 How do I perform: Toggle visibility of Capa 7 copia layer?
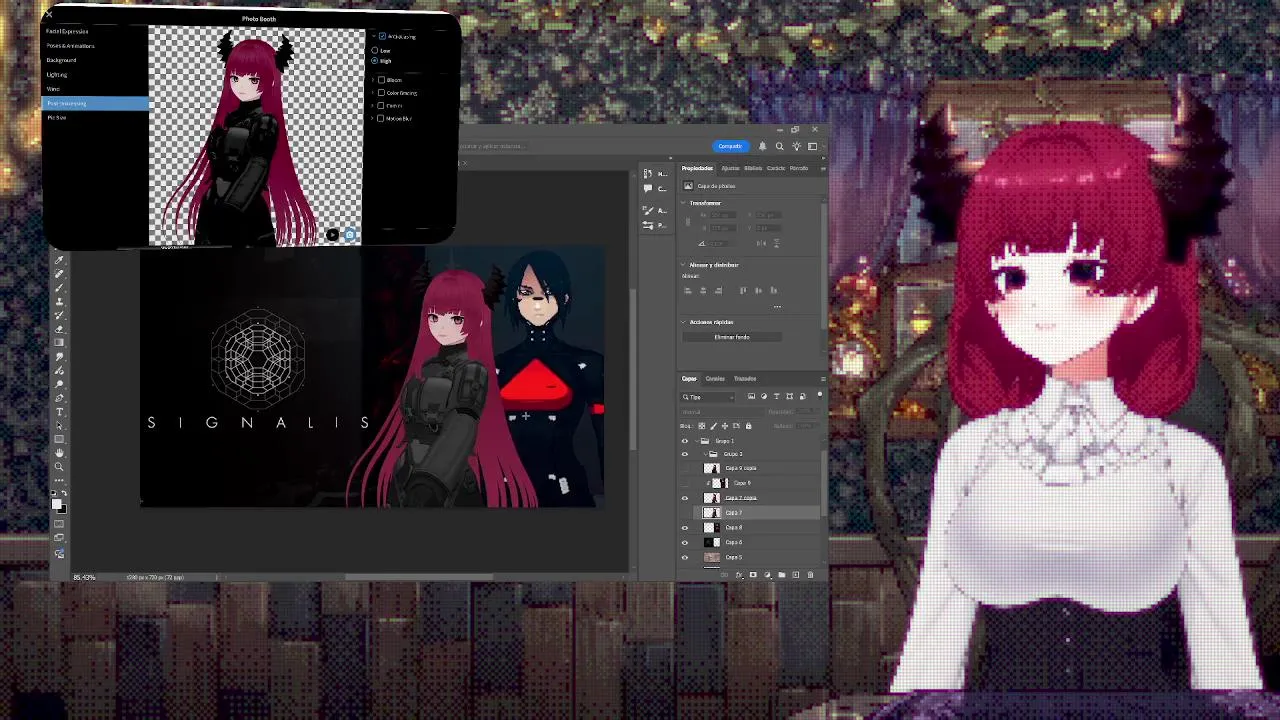click(x=685, y=498)
